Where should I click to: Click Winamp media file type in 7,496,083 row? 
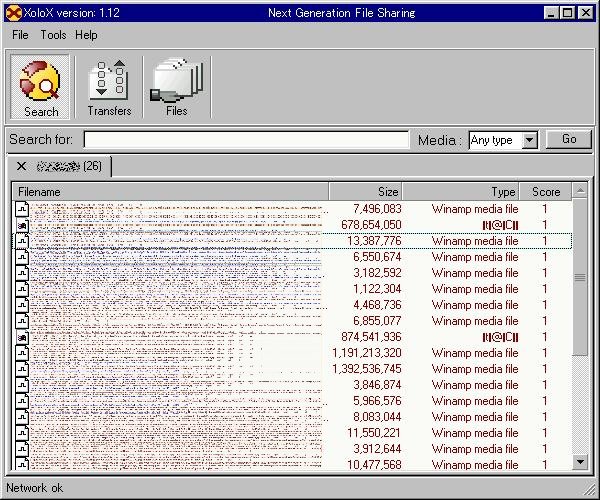pos(475,209)
